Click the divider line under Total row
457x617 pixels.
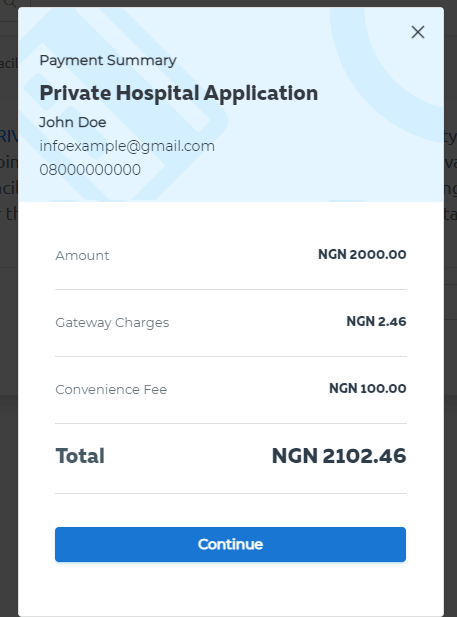[x=231, y=493]
